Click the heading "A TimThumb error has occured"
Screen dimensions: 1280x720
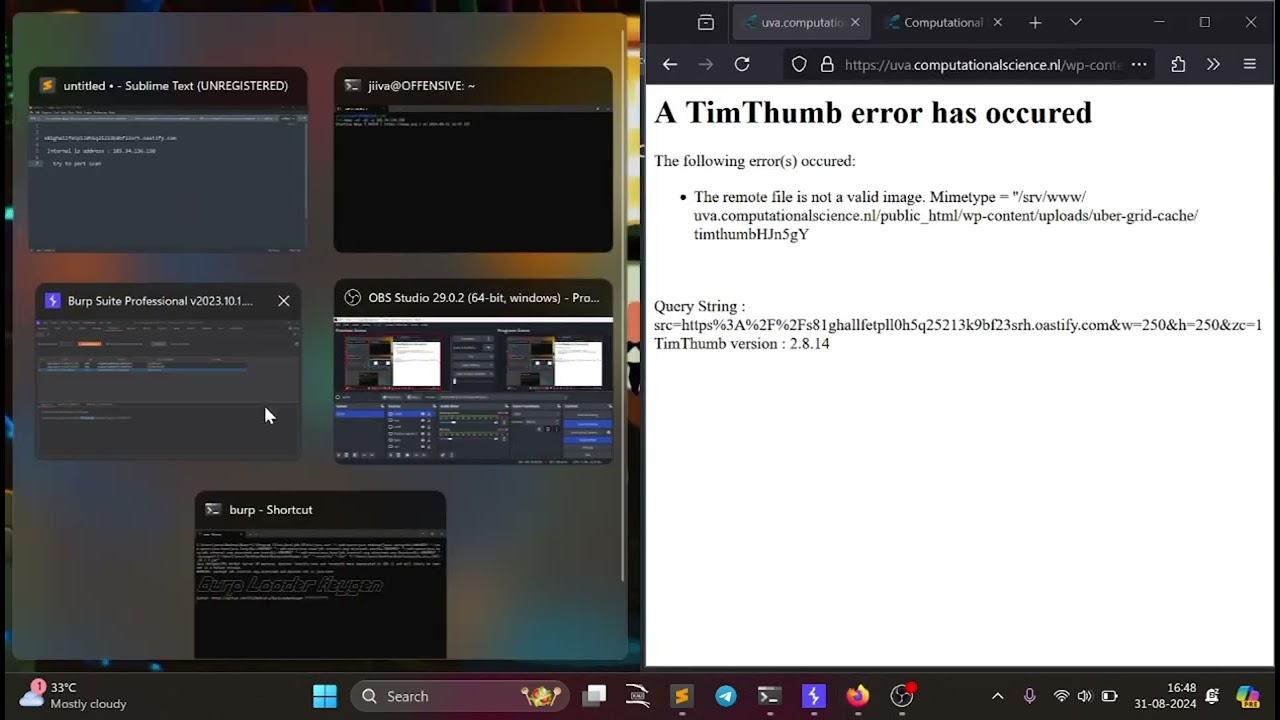873,112
